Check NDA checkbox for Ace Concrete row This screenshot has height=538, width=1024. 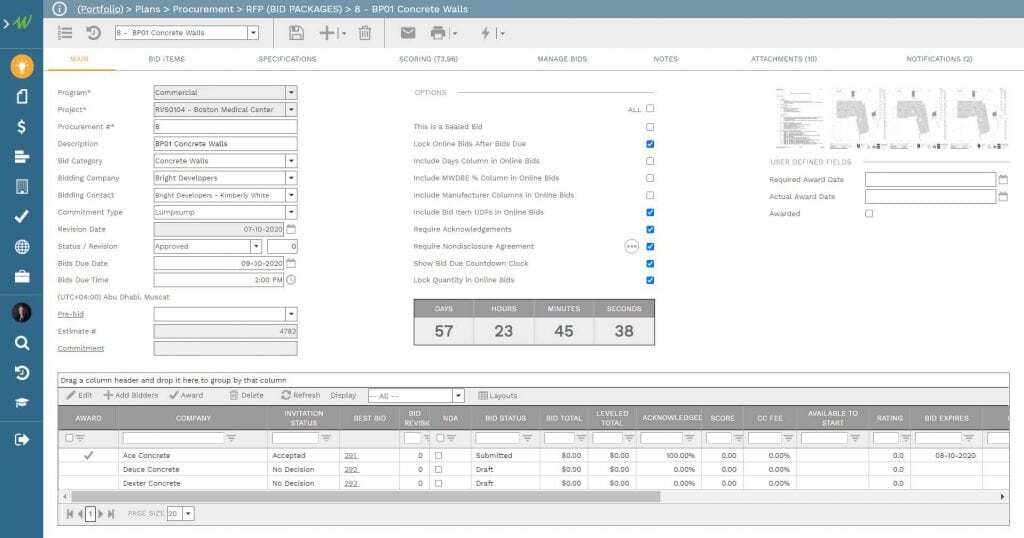coord(438,456)
